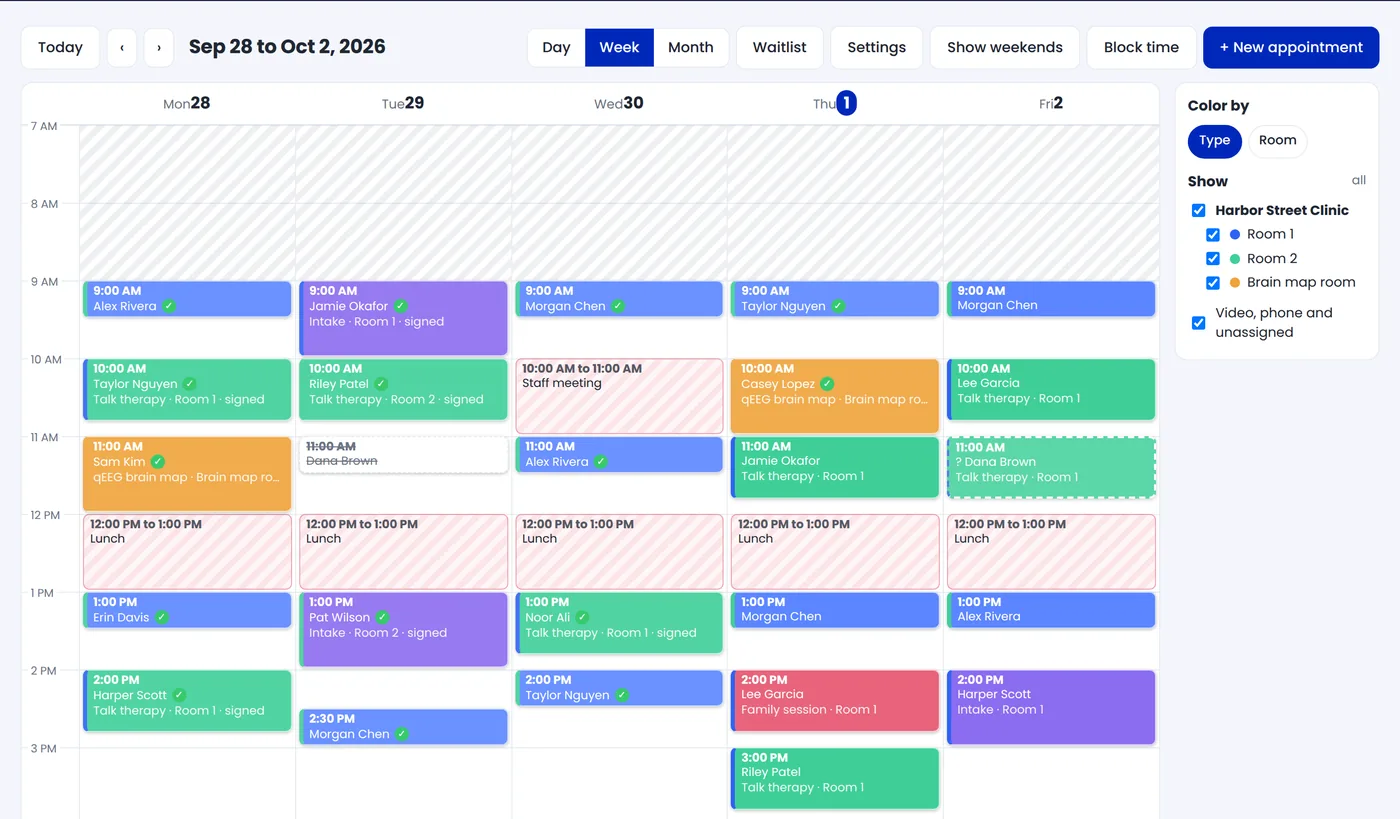The width and height of the screenshot is (1400, 819).
Task: Color appointments by Room
Action: click(x=1277, y=141)
